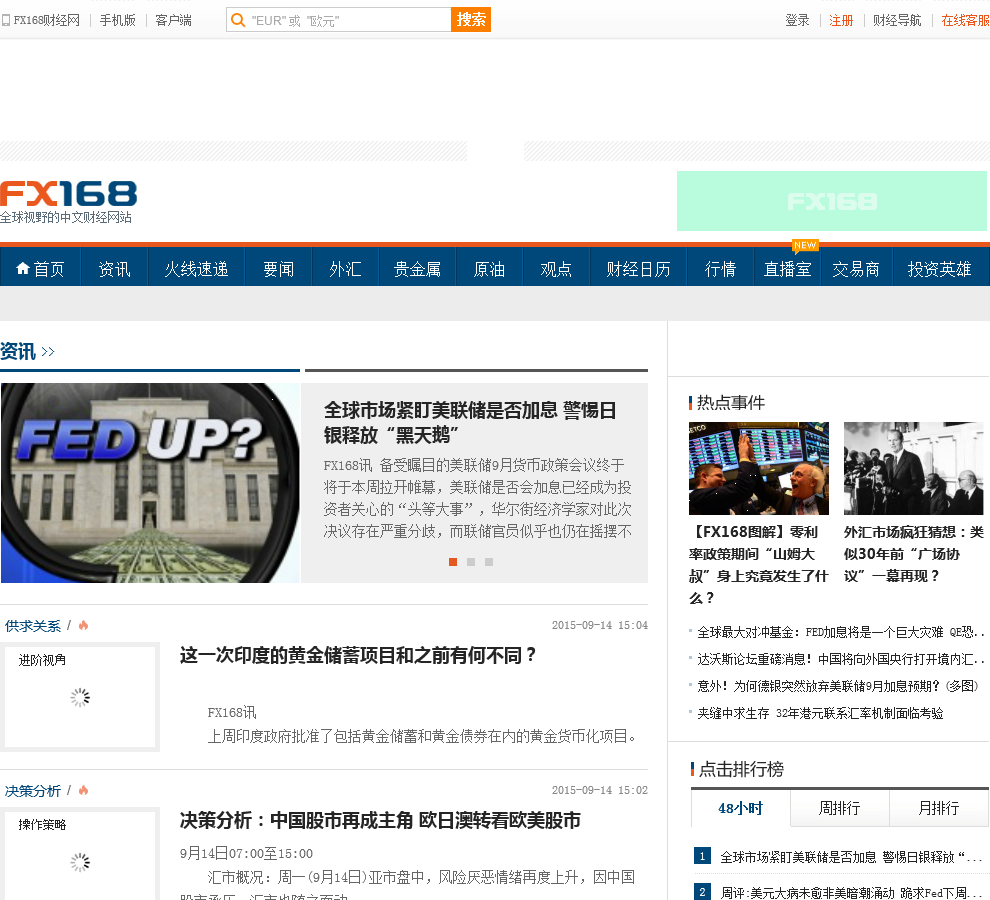Select the third carousel dot indicator
Image resolution: width=990 pixels, height=900 pixels.
[489, 561]
